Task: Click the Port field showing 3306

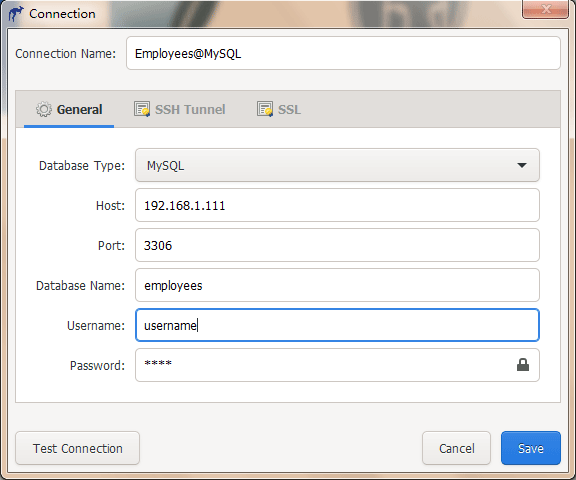Action: tap(337, 245)
